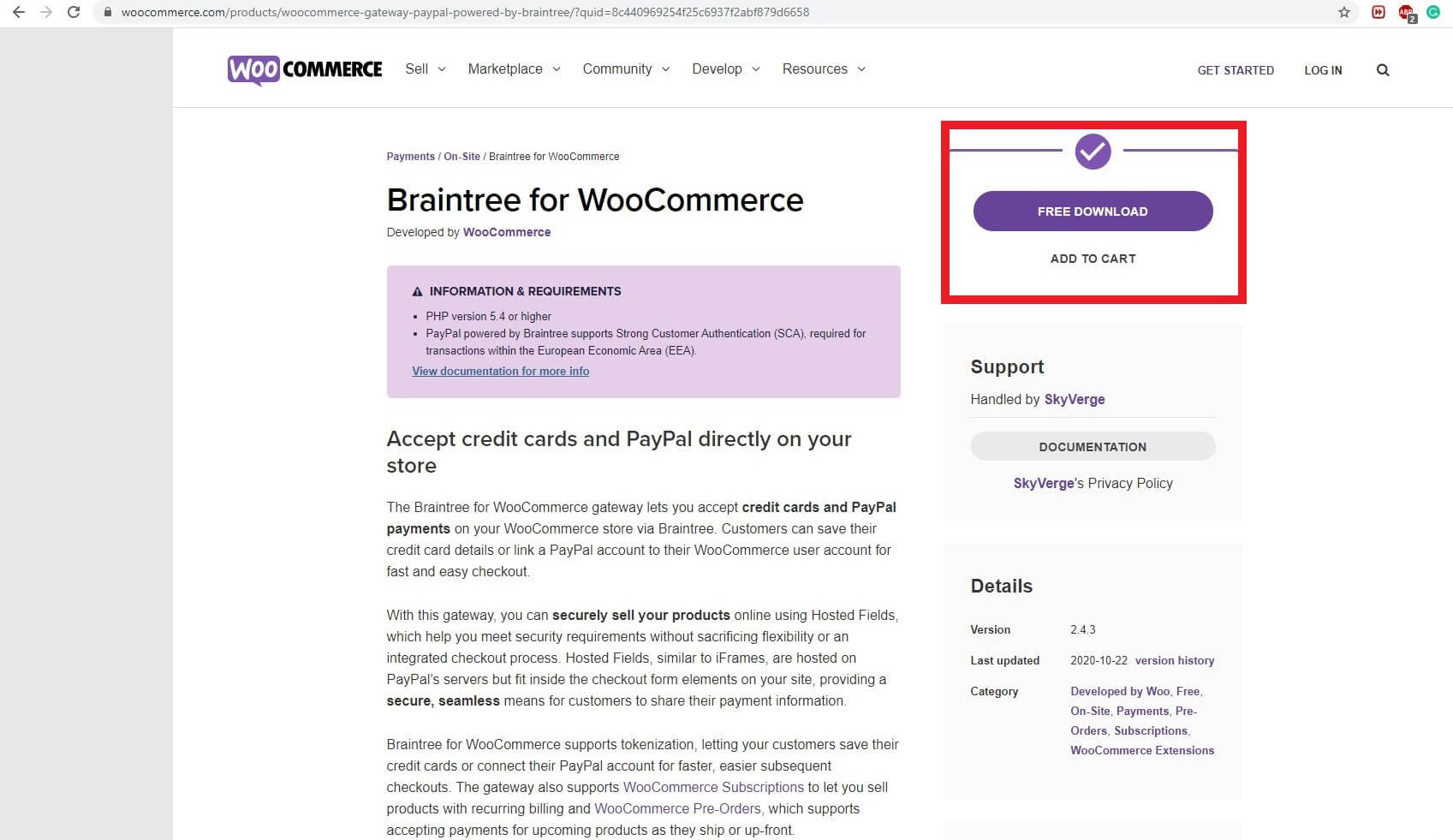Reload the page with refresh icon

74,12
